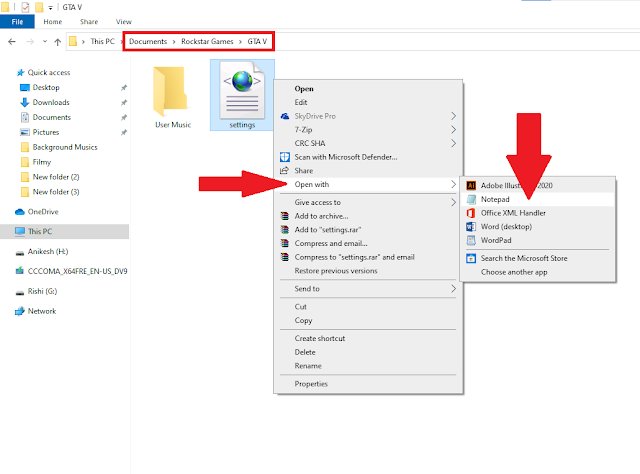Select Desktop in Quick access
640x474 pixels.
coord(46,87)
